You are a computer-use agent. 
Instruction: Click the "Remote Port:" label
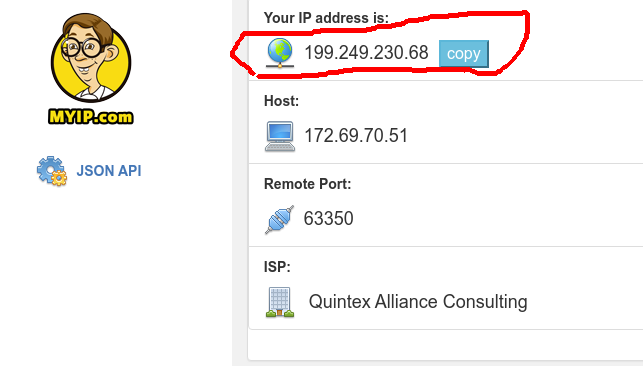click(x=308, y=184)
